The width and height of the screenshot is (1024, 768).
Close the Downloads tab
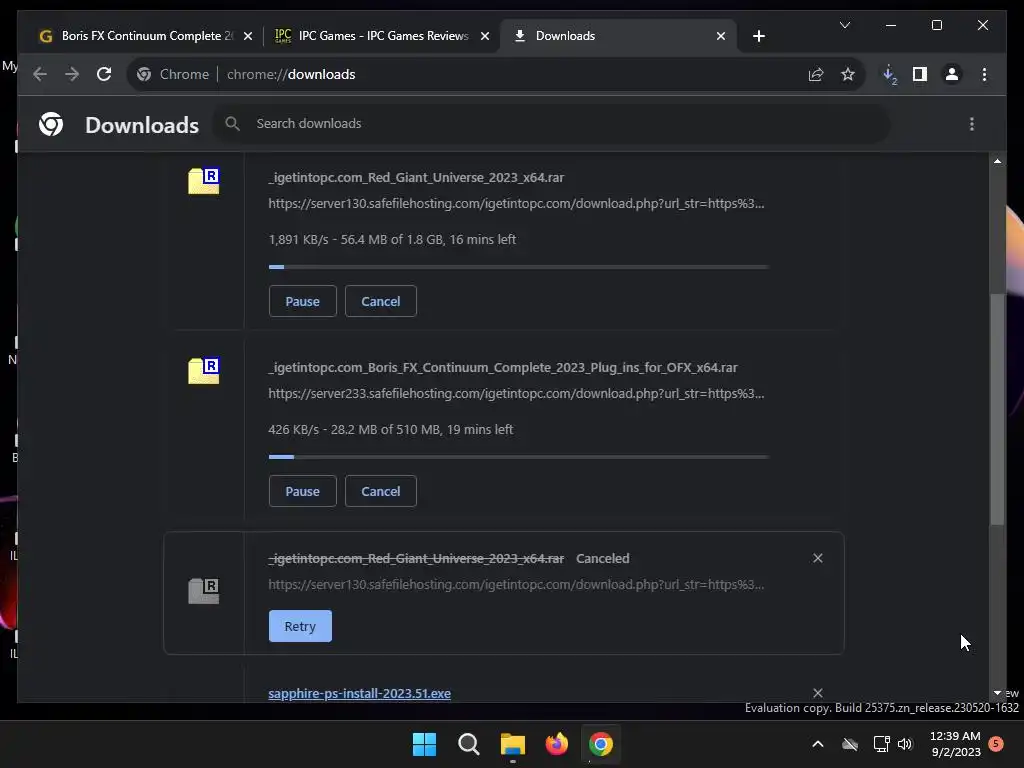tap(721, 37)
